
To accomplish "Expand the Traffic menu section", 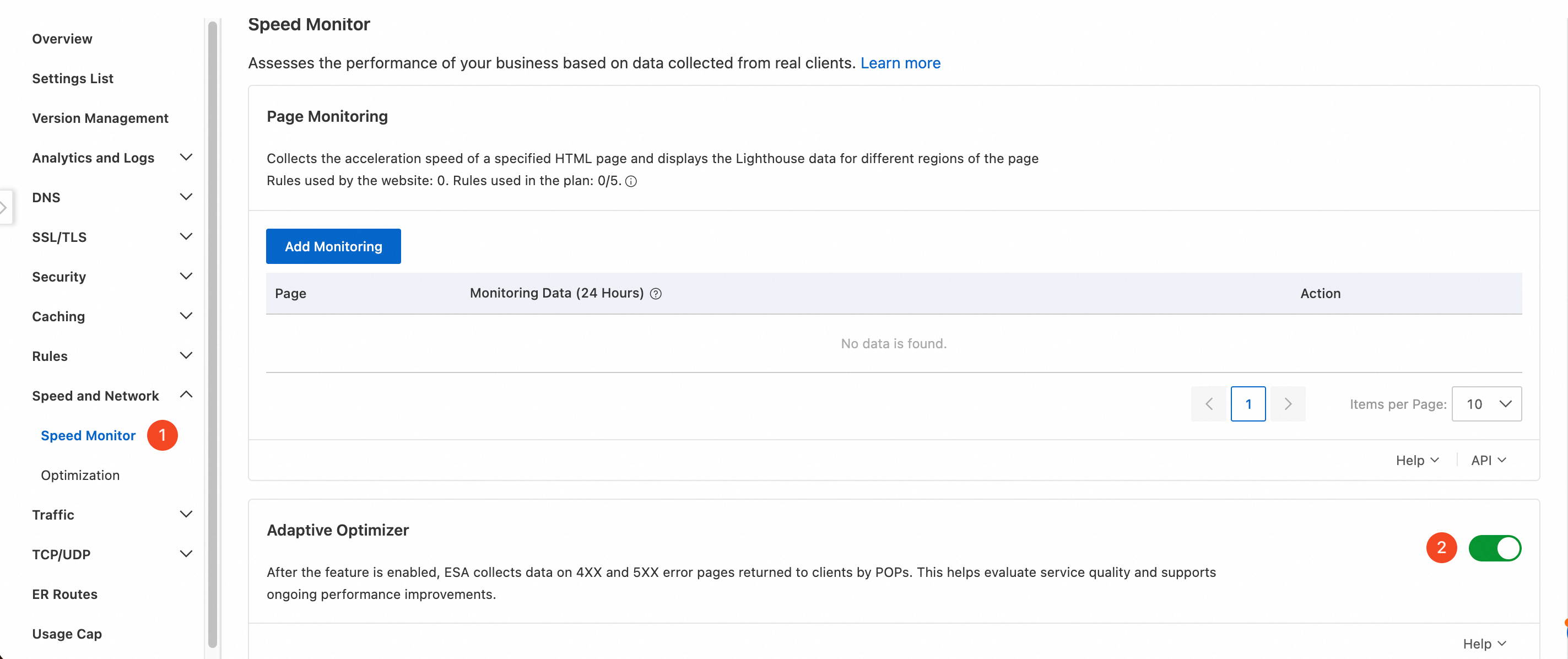I will pyautogui.click(x=186, y=514).
